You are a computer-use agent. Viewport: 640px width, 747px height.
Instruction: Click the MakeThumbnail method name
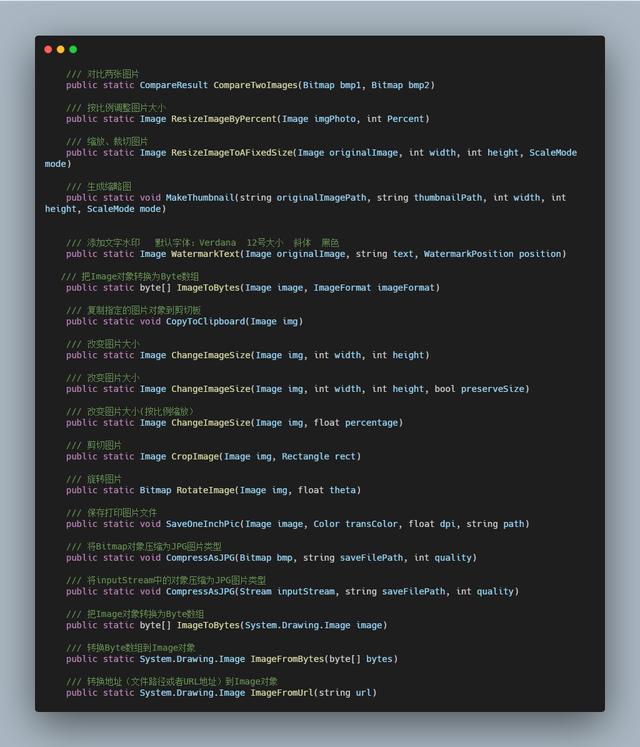pyautogui.click(x=200, y=198)
